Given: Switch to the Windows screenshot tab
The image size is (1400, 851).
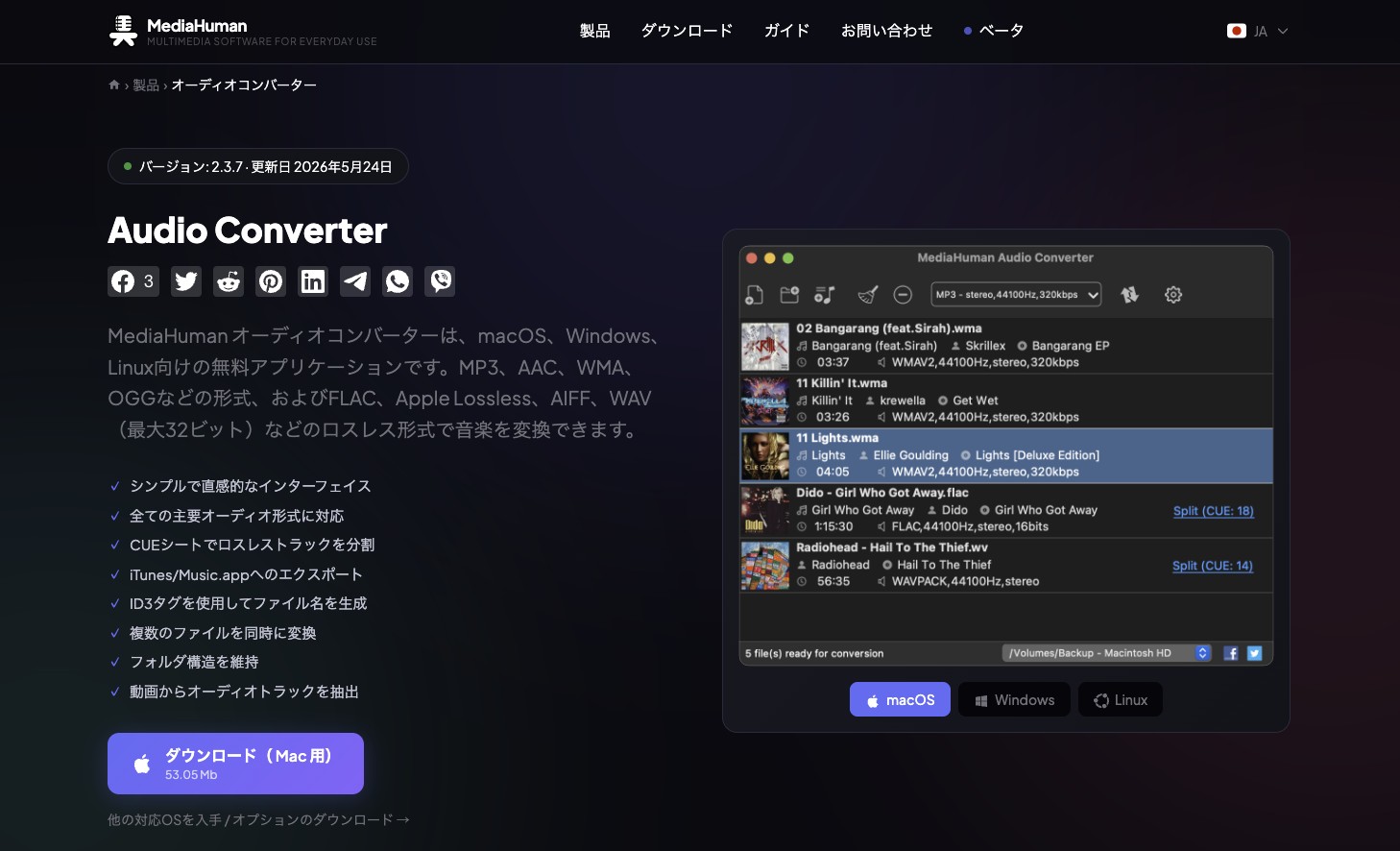Looking at the screenshot, I should point(1014,699).
